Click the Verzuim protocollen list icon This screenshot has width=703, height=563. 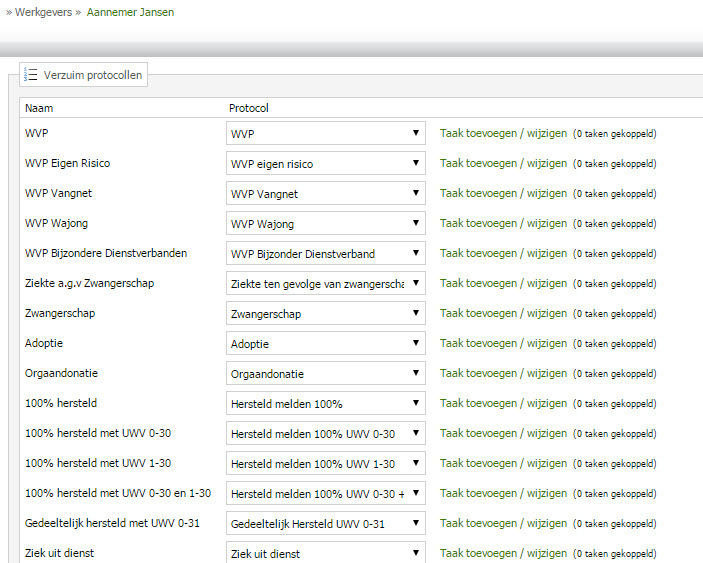pyautogui.click(x=31, y=75)
